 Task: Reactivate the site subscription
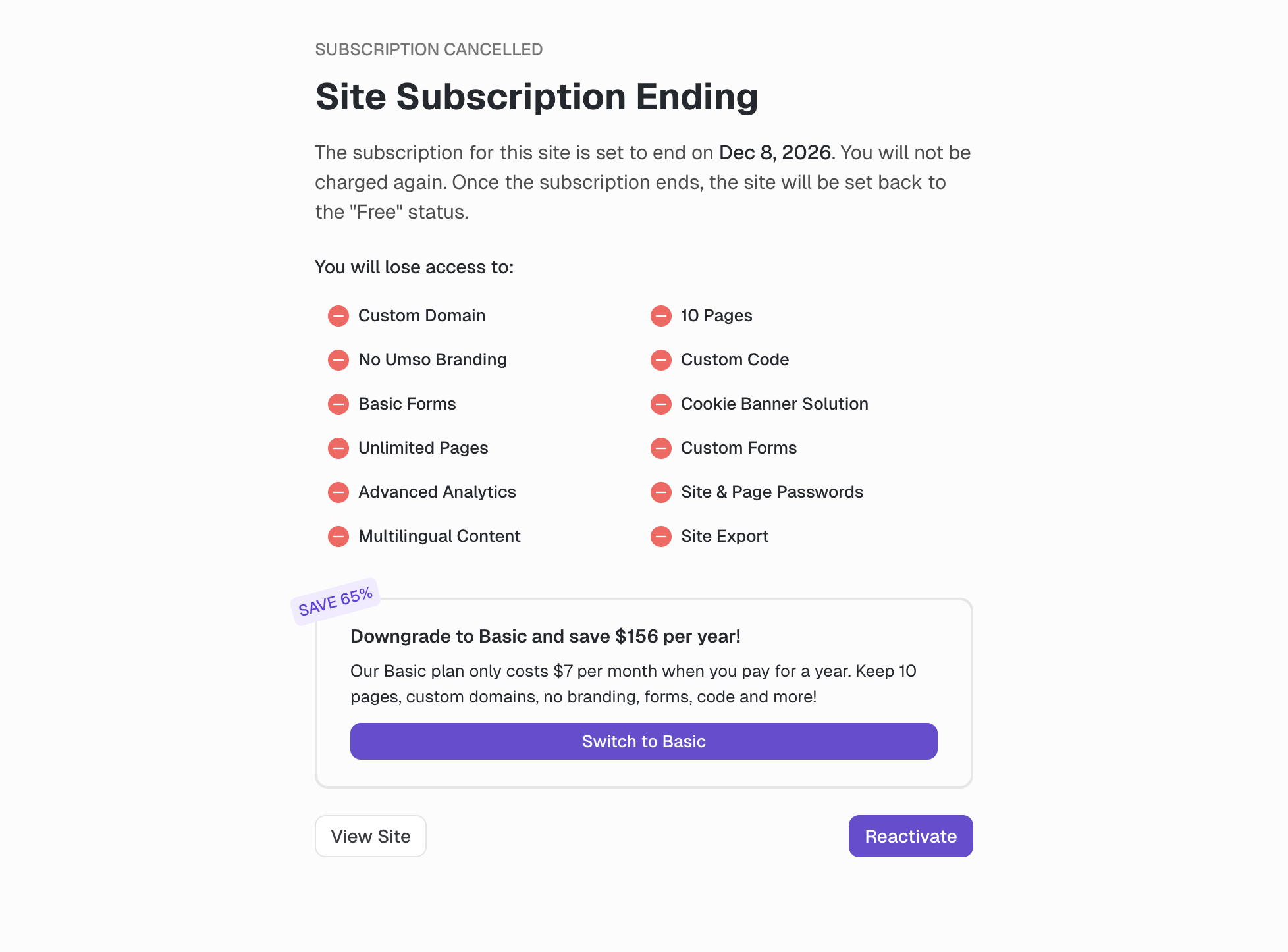tap(910, 836)
